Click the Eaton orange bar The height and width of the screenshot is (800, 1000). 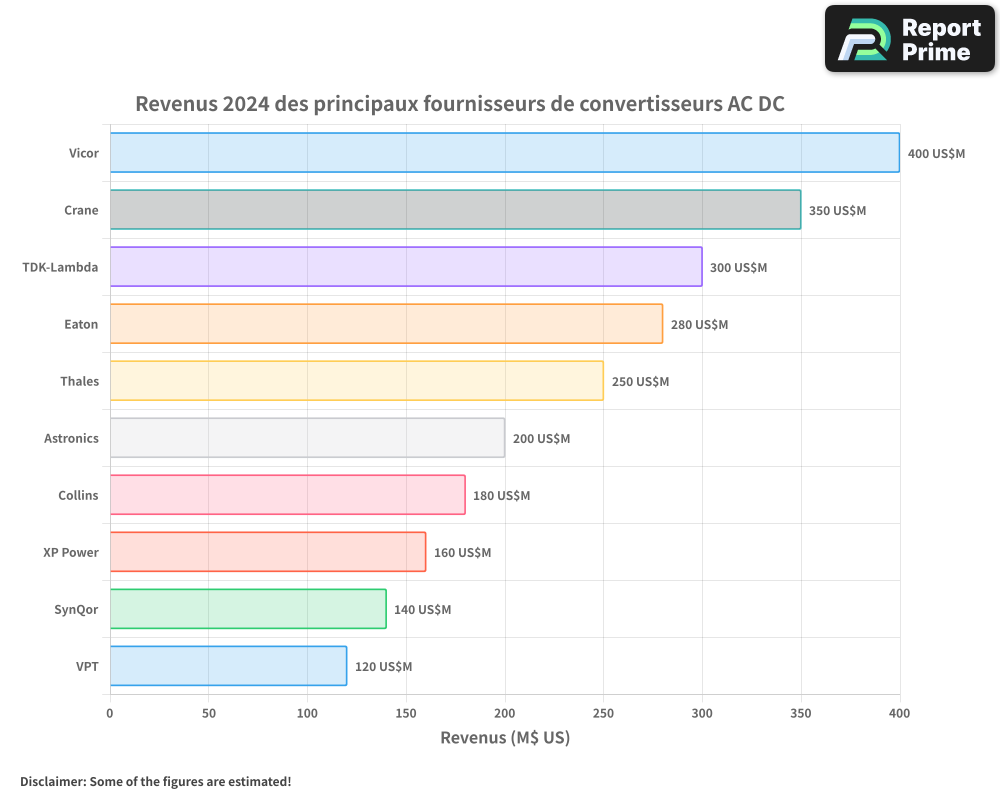[386, 324]
